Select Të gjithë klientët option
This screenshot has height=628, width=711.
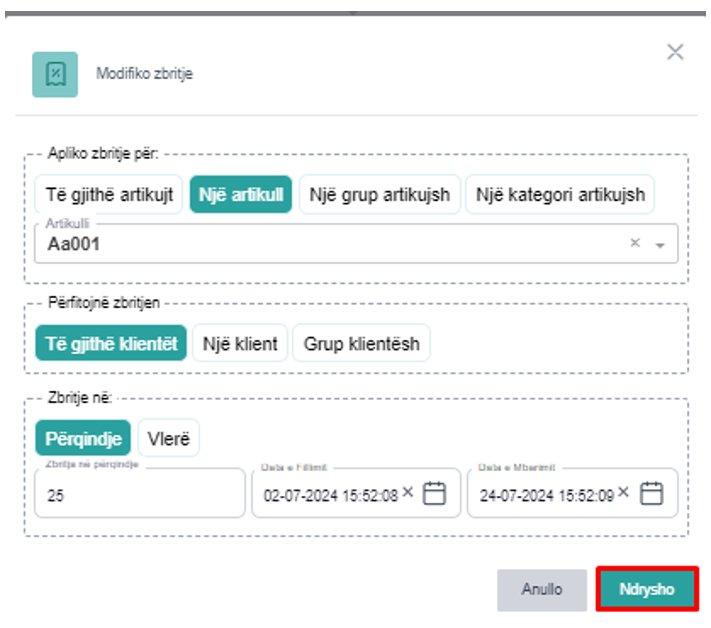tap(111, 343)
